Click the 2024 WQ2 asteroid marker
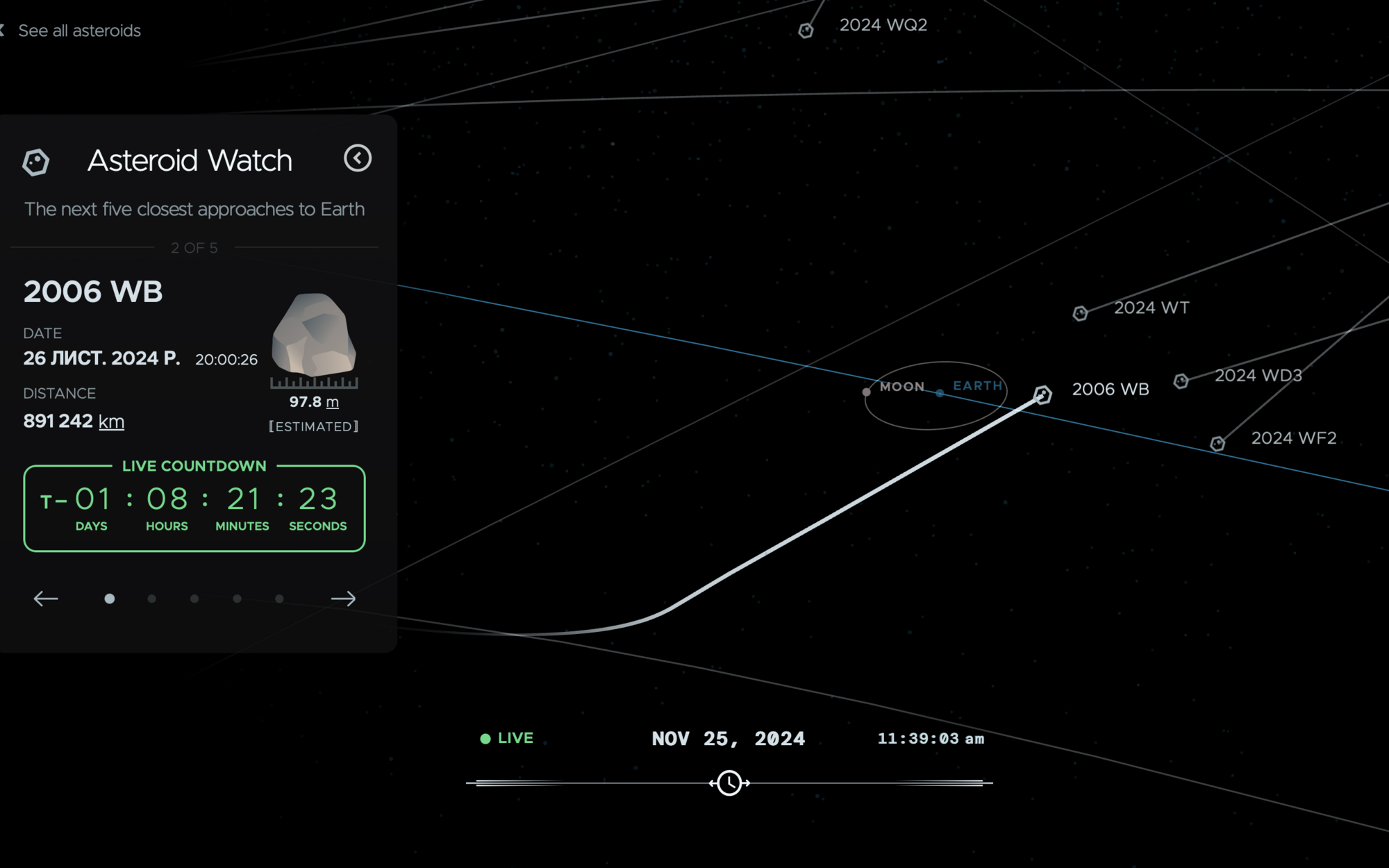1389x868 pixels. (x=806, y=31)
